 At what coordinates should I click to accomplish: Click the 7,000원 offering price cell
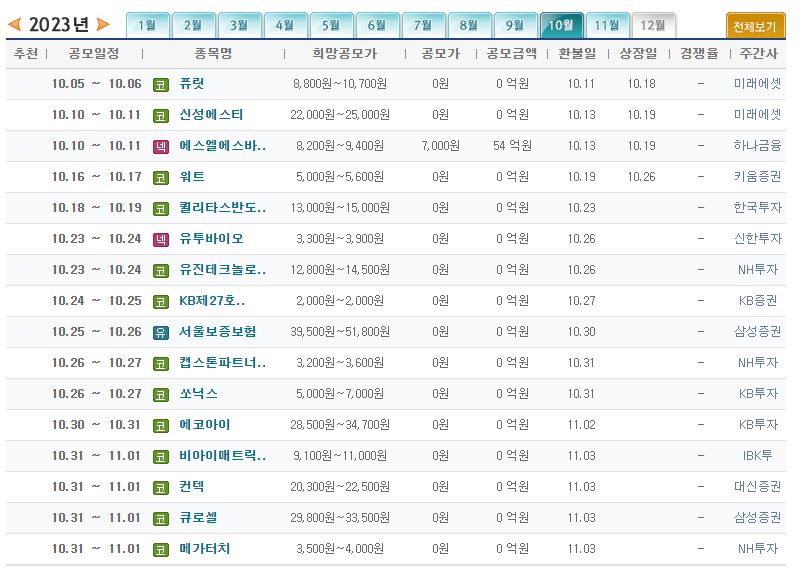pos(440,146)
